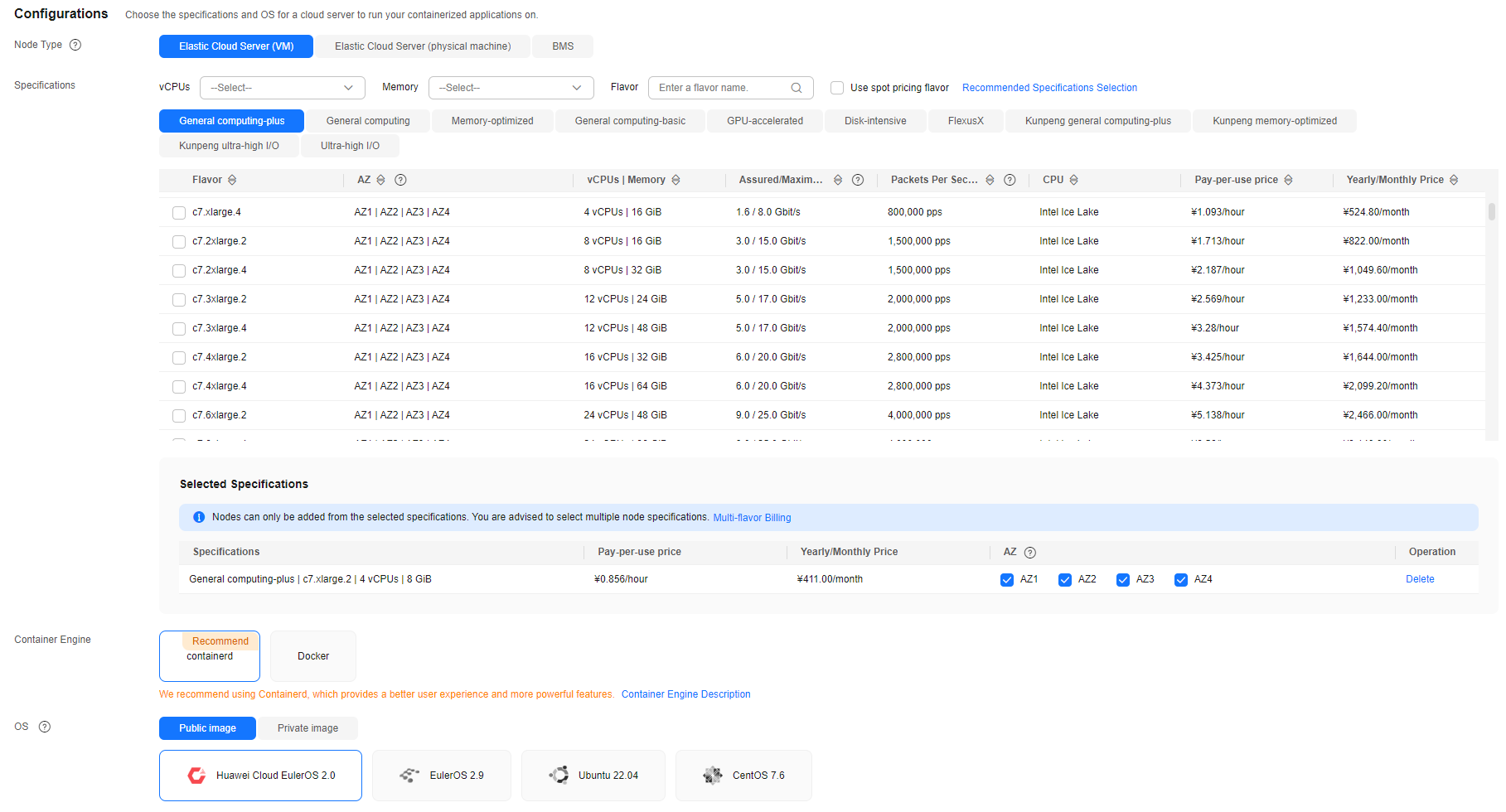
Task: Switch to Disk-intensive tab
Action: (875, 121)
